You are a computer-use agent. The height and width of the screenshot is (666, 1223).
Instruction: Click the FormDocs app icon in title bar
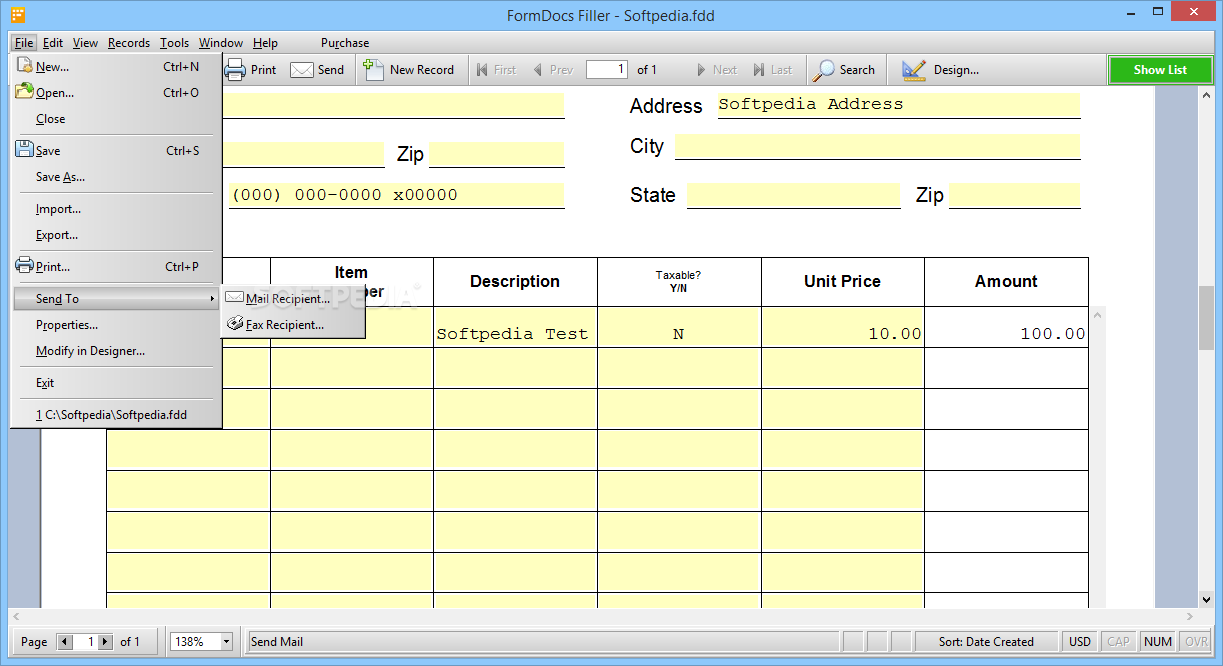pyautogui.click(x=17, y=15)
